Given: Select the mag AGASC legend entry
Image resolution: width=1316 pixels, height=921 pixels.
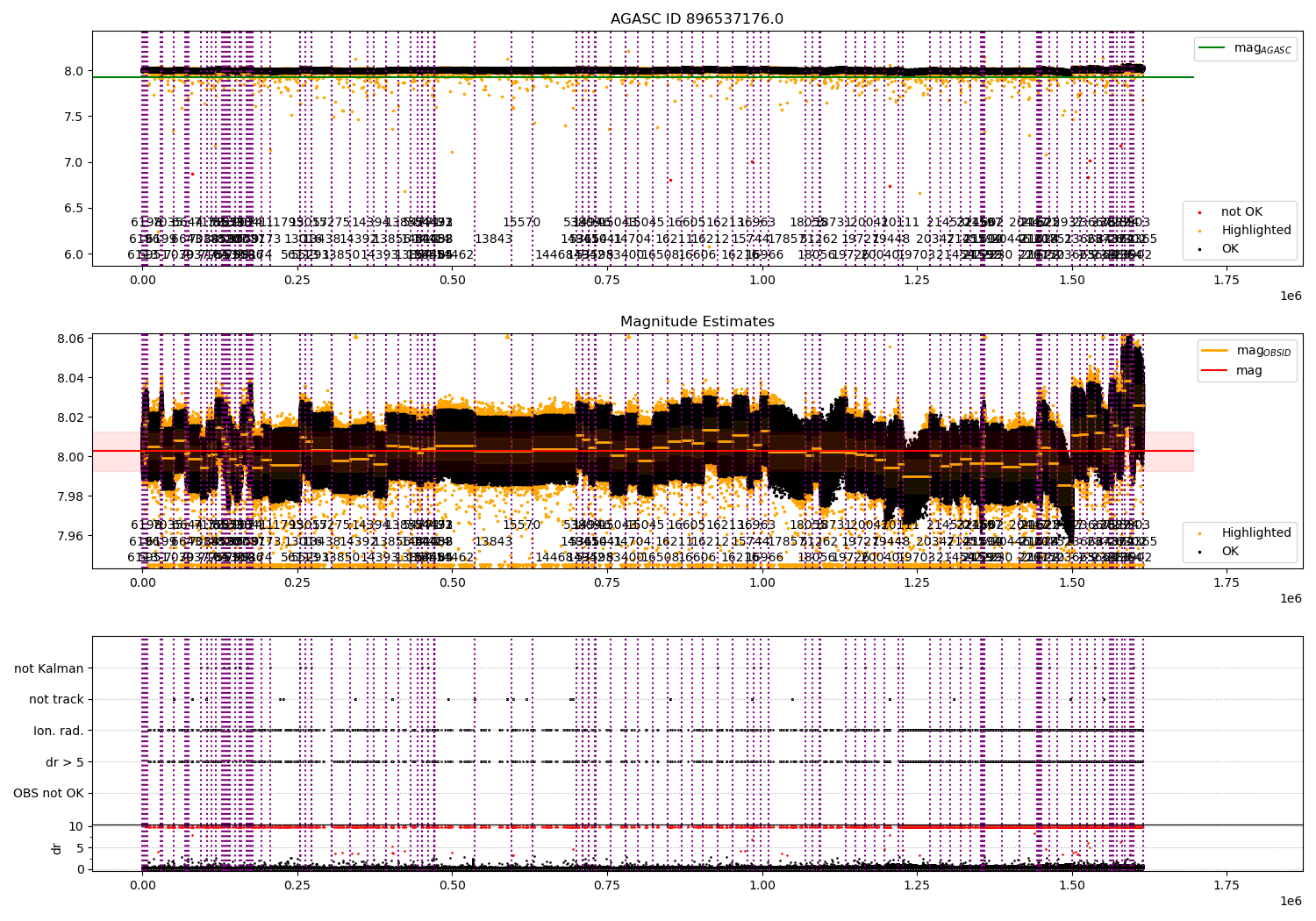Looking at the screenshot, I should click(x=1245, y=49).
